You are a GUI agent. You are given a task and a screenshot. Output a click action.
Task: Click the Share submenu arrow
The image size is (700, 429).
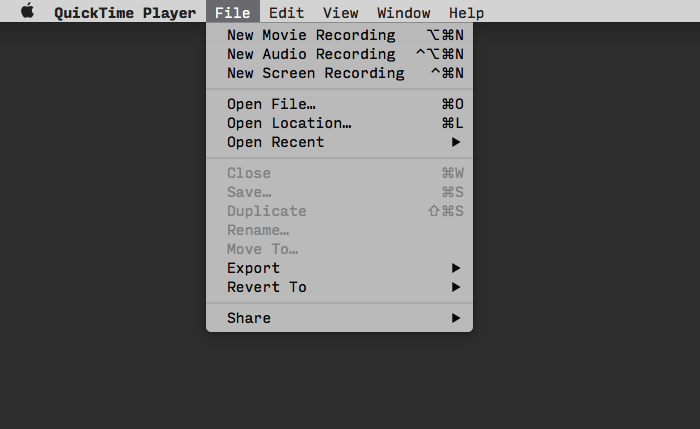[456, 318]
